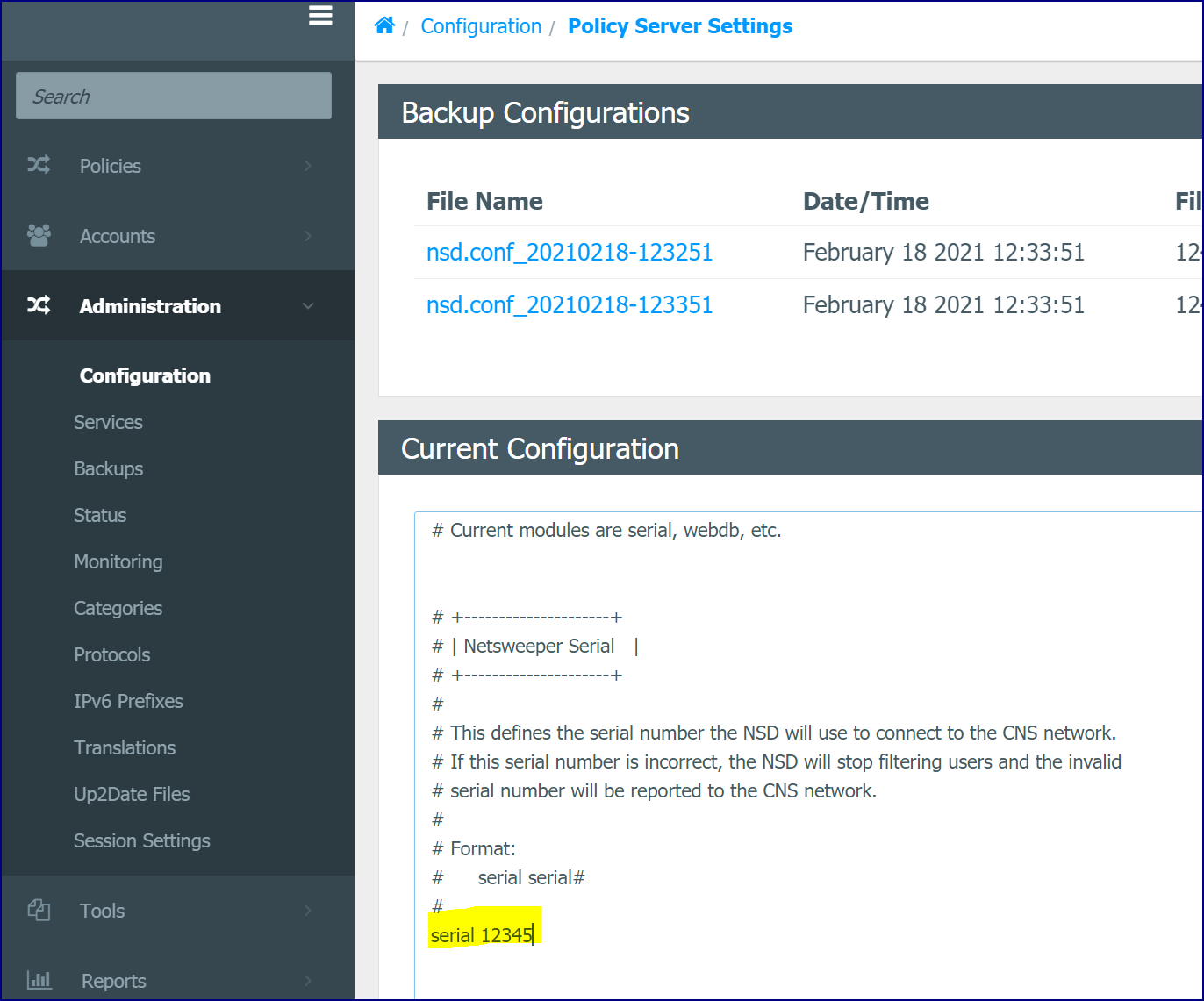Click the 'This defines the serial number' line
This screenshot has width=1204, height=1001.
774,733
